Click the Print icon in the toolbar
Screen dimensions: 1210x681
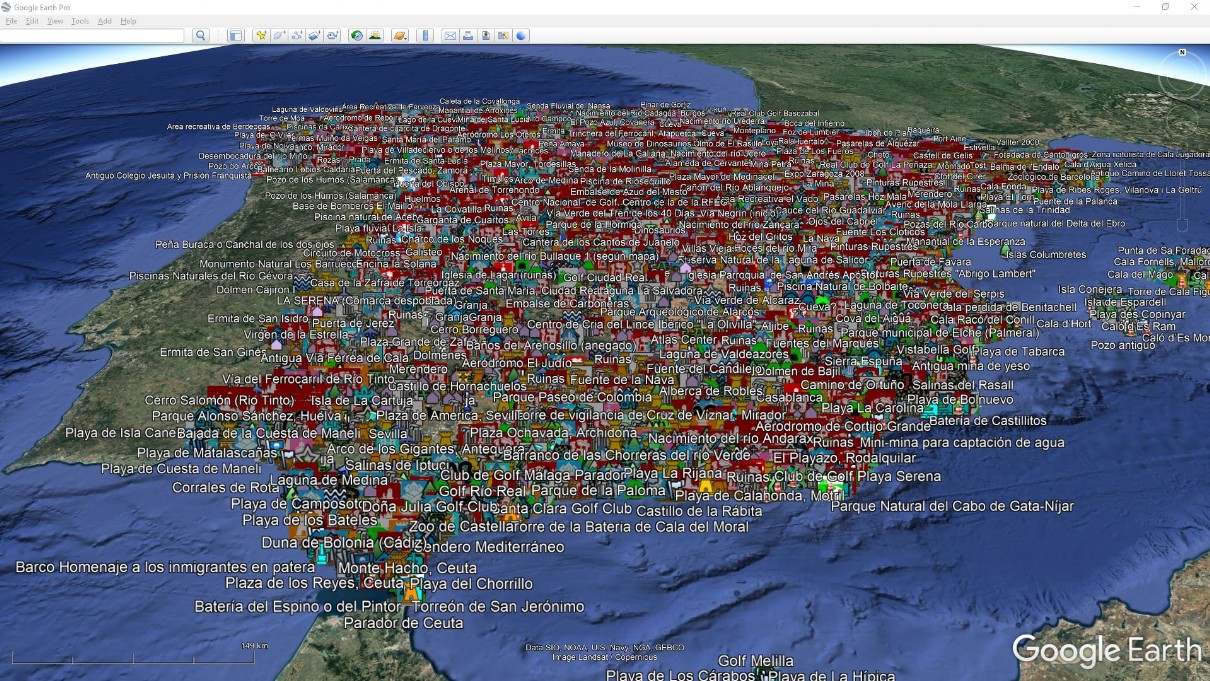467,36
